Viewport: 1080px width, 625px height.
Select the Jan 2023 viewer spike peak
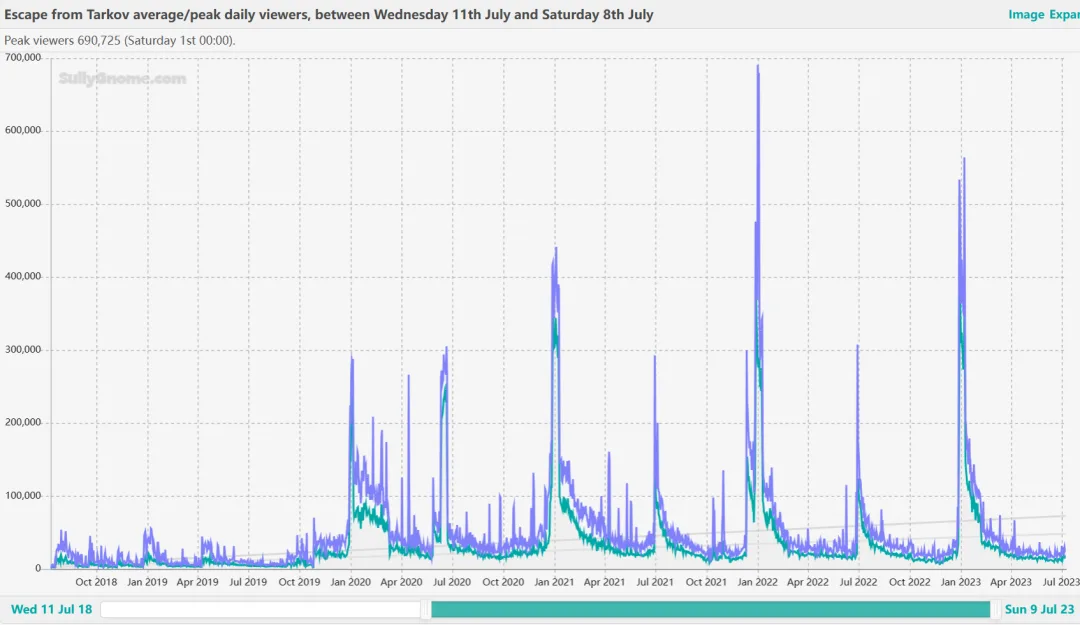964,159
